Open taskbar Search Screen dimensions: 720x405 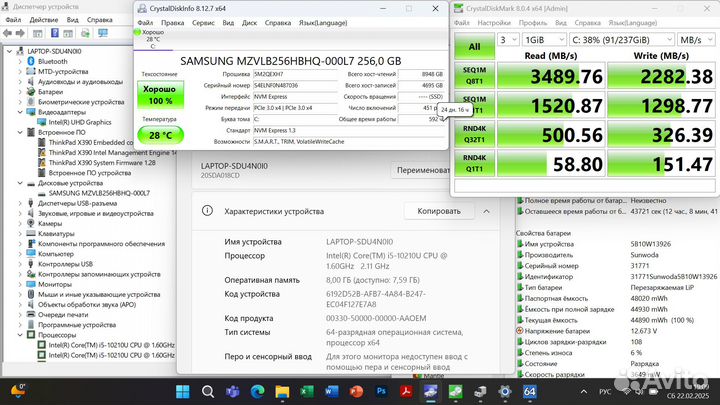click(208, 392)
